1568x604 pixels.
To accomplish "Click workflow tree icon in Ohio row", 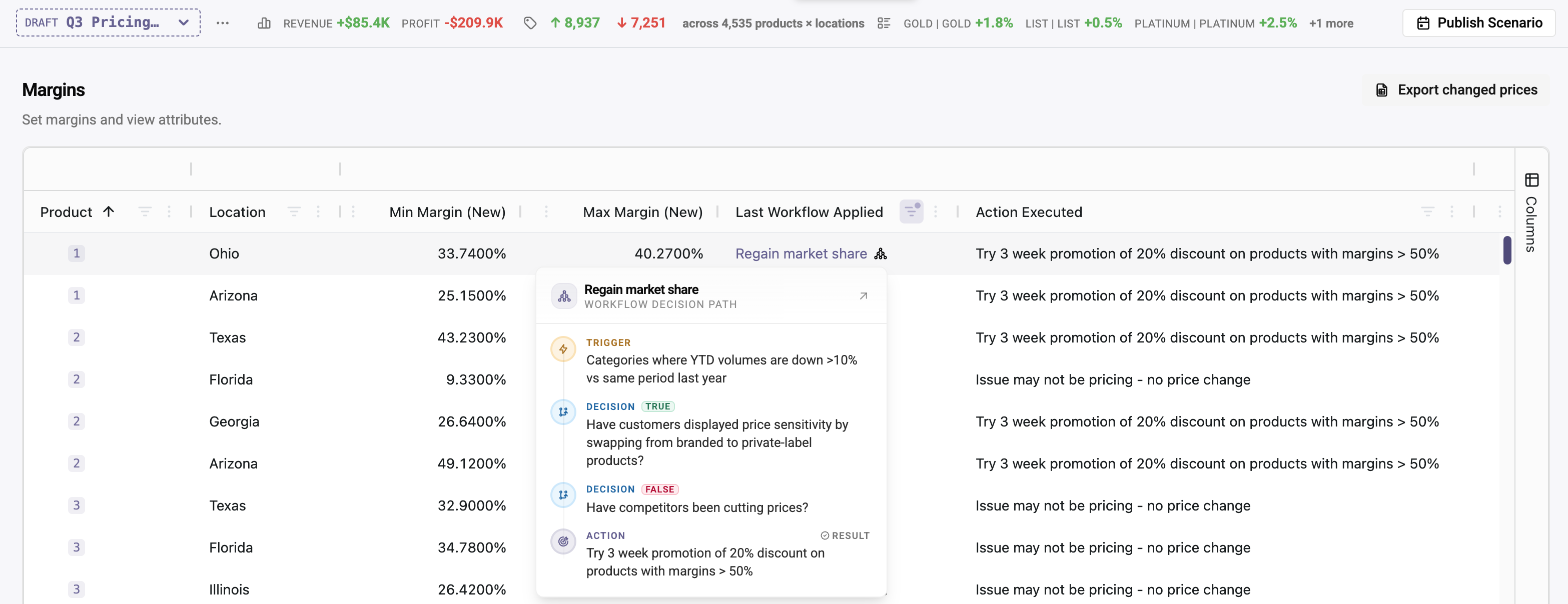I will (x=880, y=253).
